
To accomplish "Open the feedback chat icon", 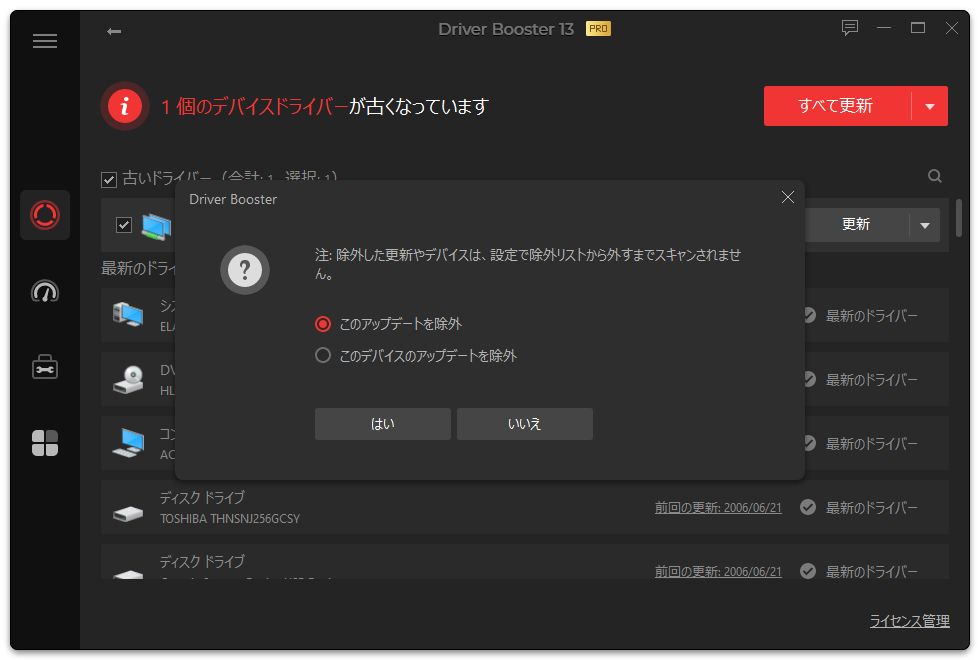I will (x=850, y=29).
